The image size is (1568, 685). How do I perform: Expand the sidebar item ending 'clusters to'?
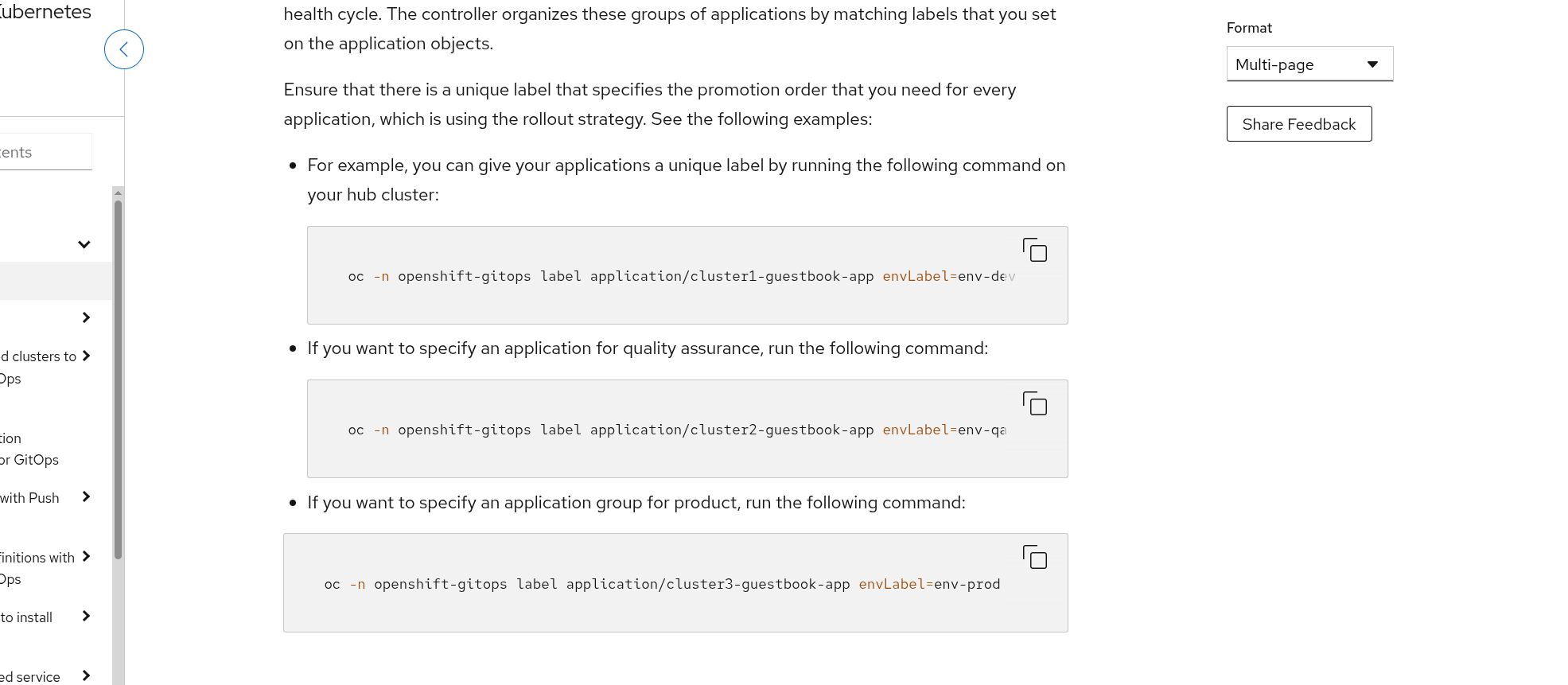coord(86,356)
